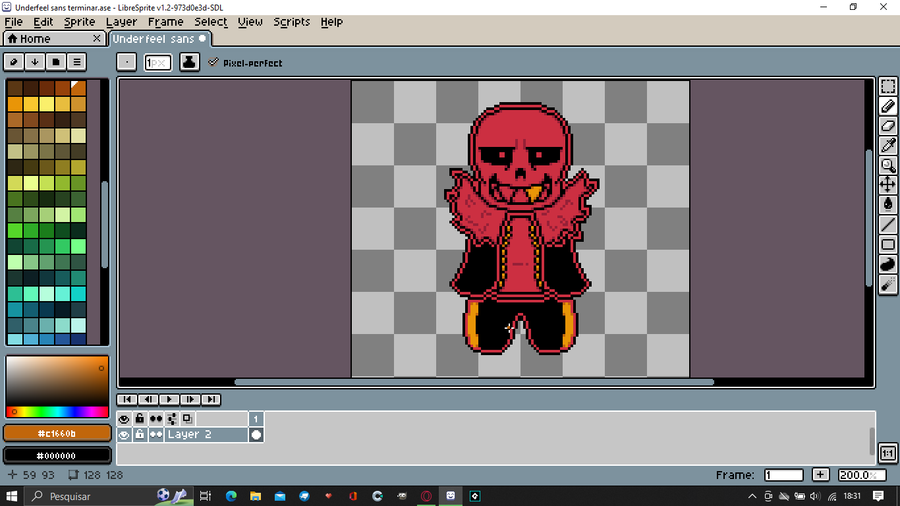
Task: Go to the last frame
Action: click(211, 399)
